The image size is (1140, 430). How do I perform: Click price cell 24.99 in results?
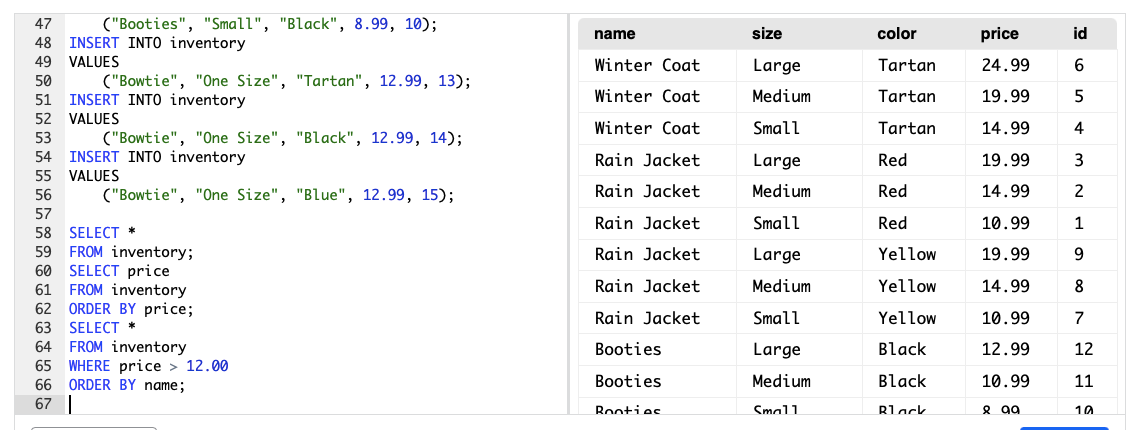[x=1005, y=65]
